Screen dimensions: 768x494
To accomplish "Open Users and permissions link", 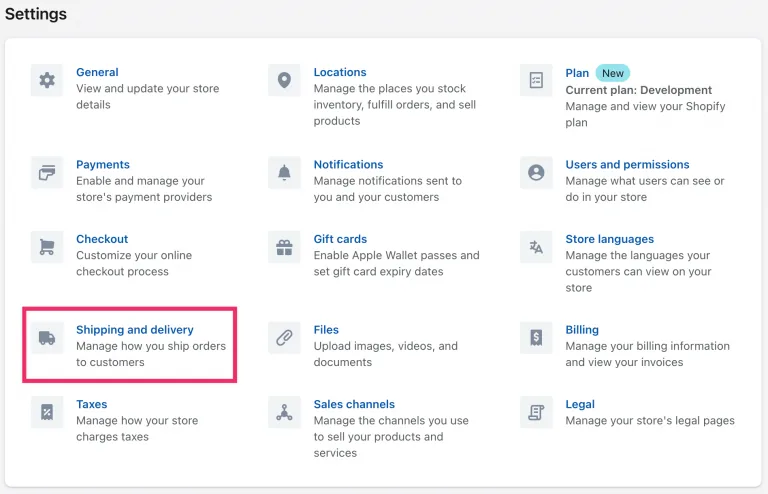I will click(627, 165).
